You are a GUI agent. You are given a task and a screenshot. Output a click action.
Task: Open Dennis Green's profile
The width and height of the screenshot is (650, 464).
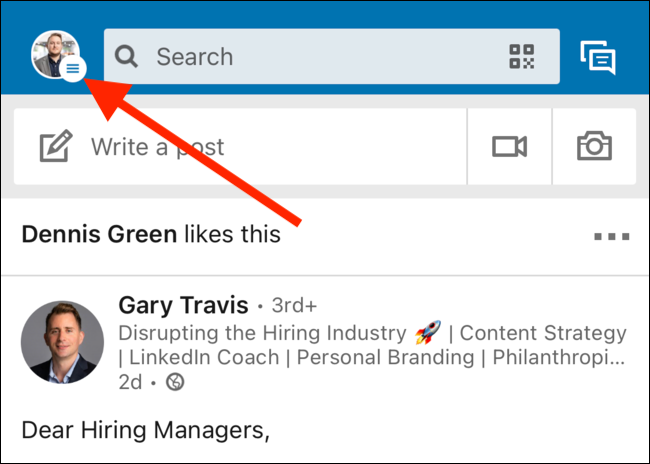(x=99, y=235)
